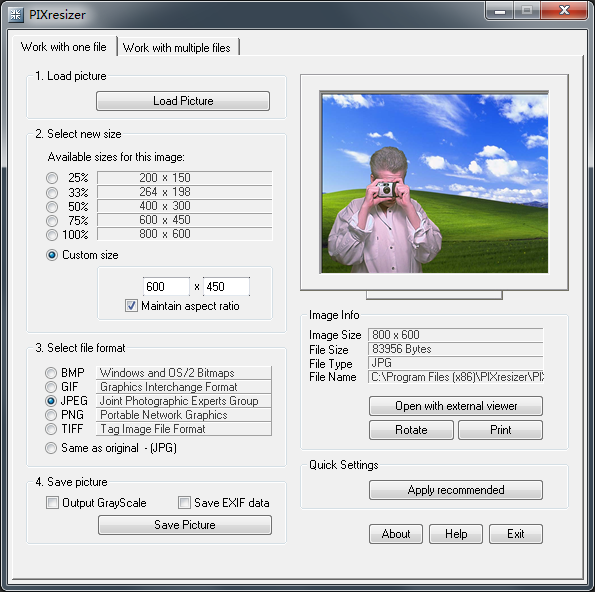Viewport: 595px width, 592px height.
Task: Close the PIXresizer window
Action: click(564, 11)
